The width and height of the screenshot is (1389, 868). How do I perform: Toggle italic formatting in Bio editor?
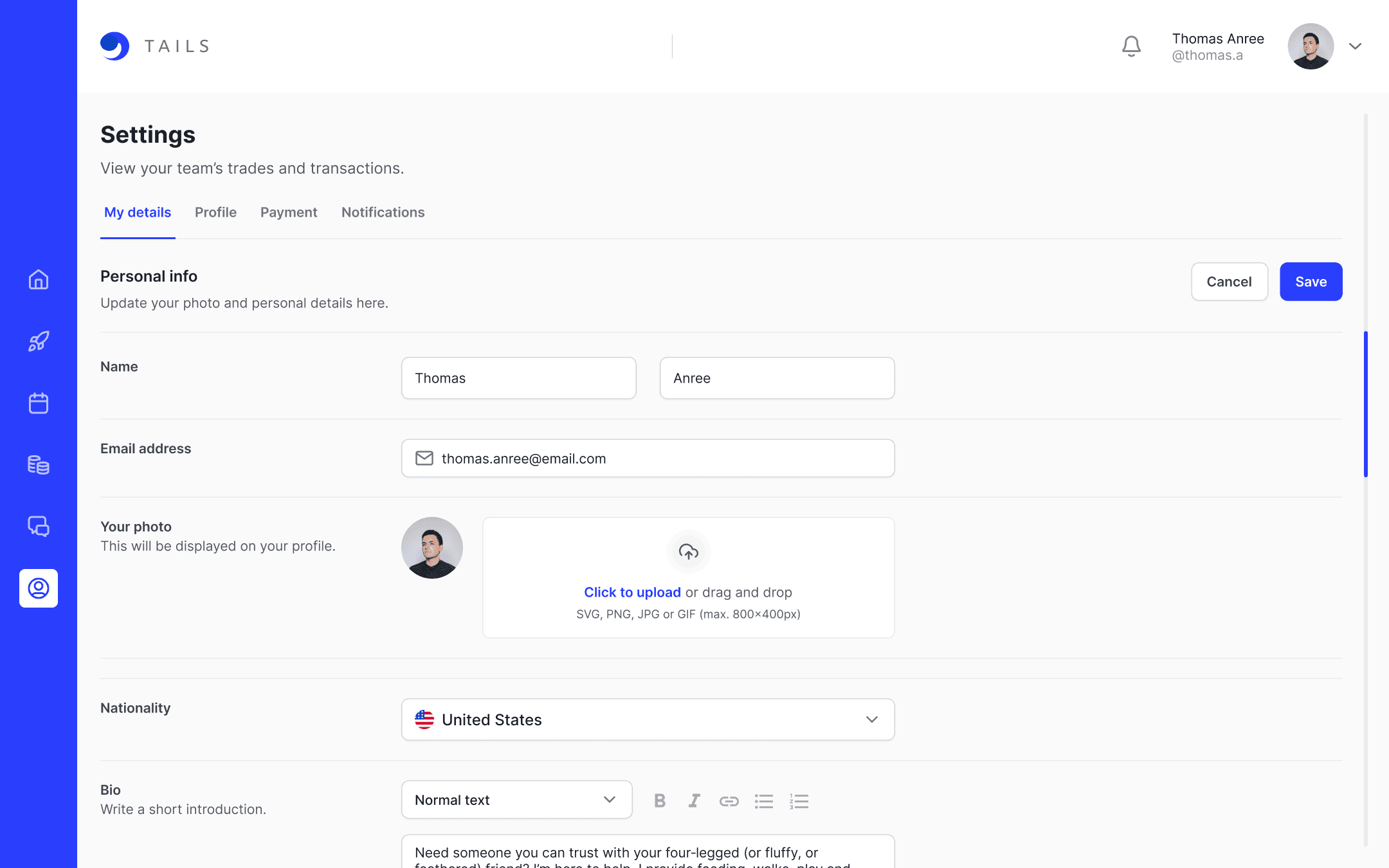(x=694, y=800)
